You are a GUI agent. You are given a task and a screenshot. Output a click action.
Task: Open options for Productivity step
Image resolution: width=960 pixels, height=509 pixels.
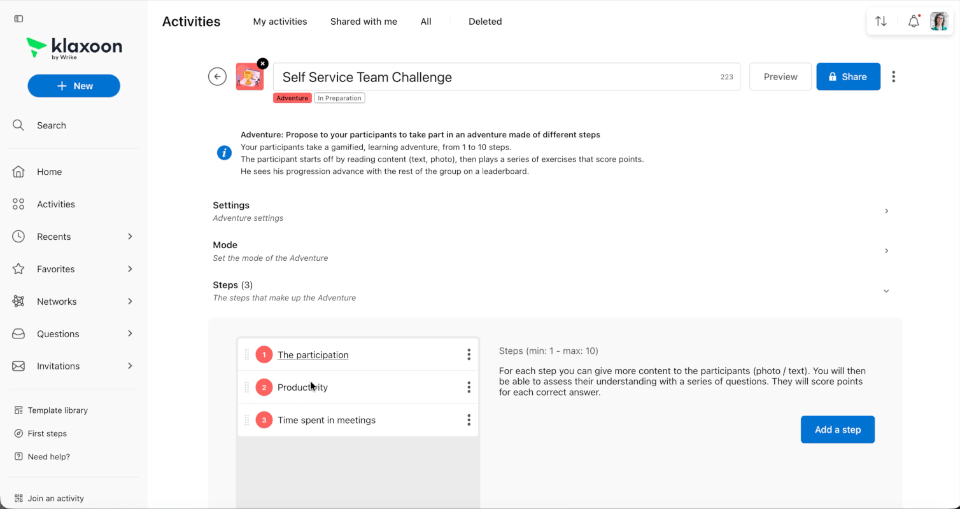point(469,387)
